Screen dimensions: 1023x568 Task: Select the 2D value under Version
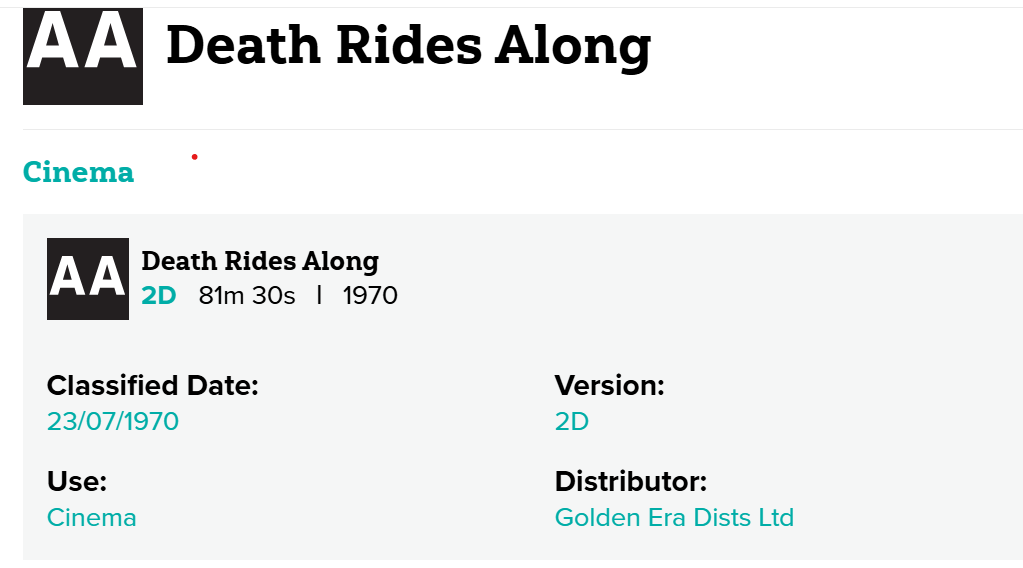(572, 421)
